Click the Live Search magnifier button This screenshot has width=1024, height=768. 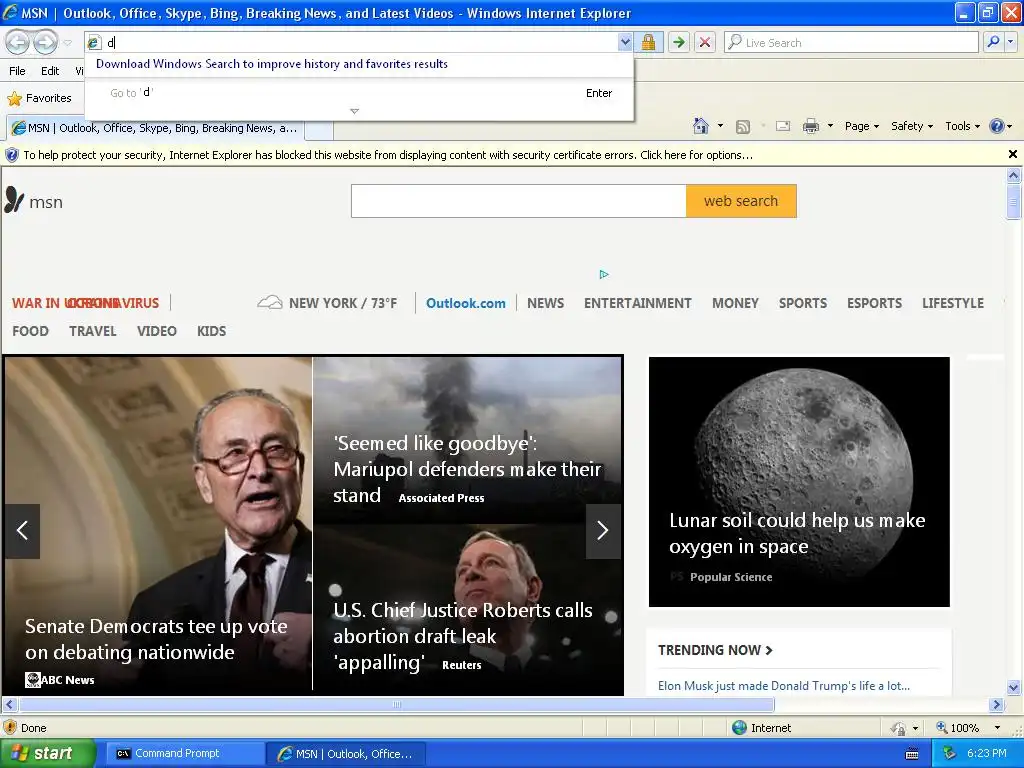[993, 42]
